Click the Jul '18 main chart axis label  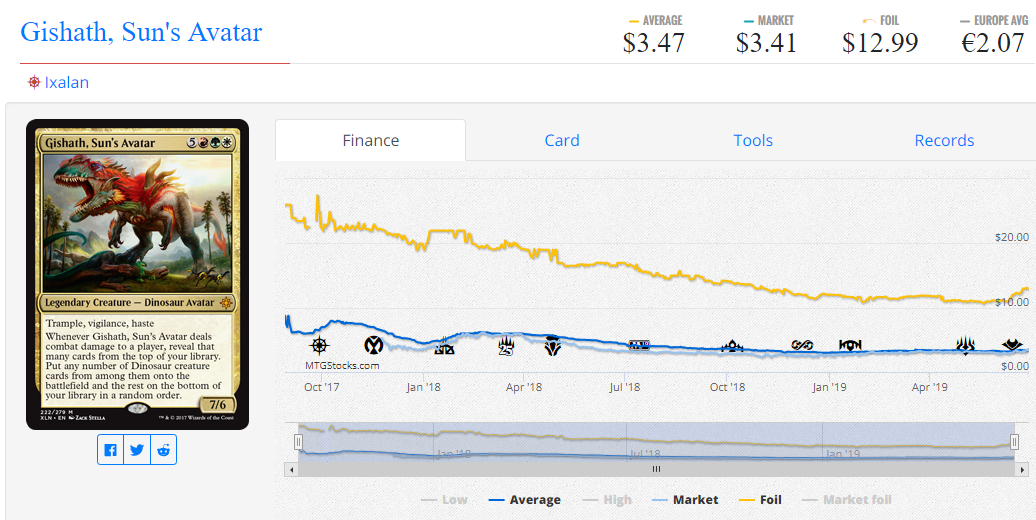tap(624, 387)
